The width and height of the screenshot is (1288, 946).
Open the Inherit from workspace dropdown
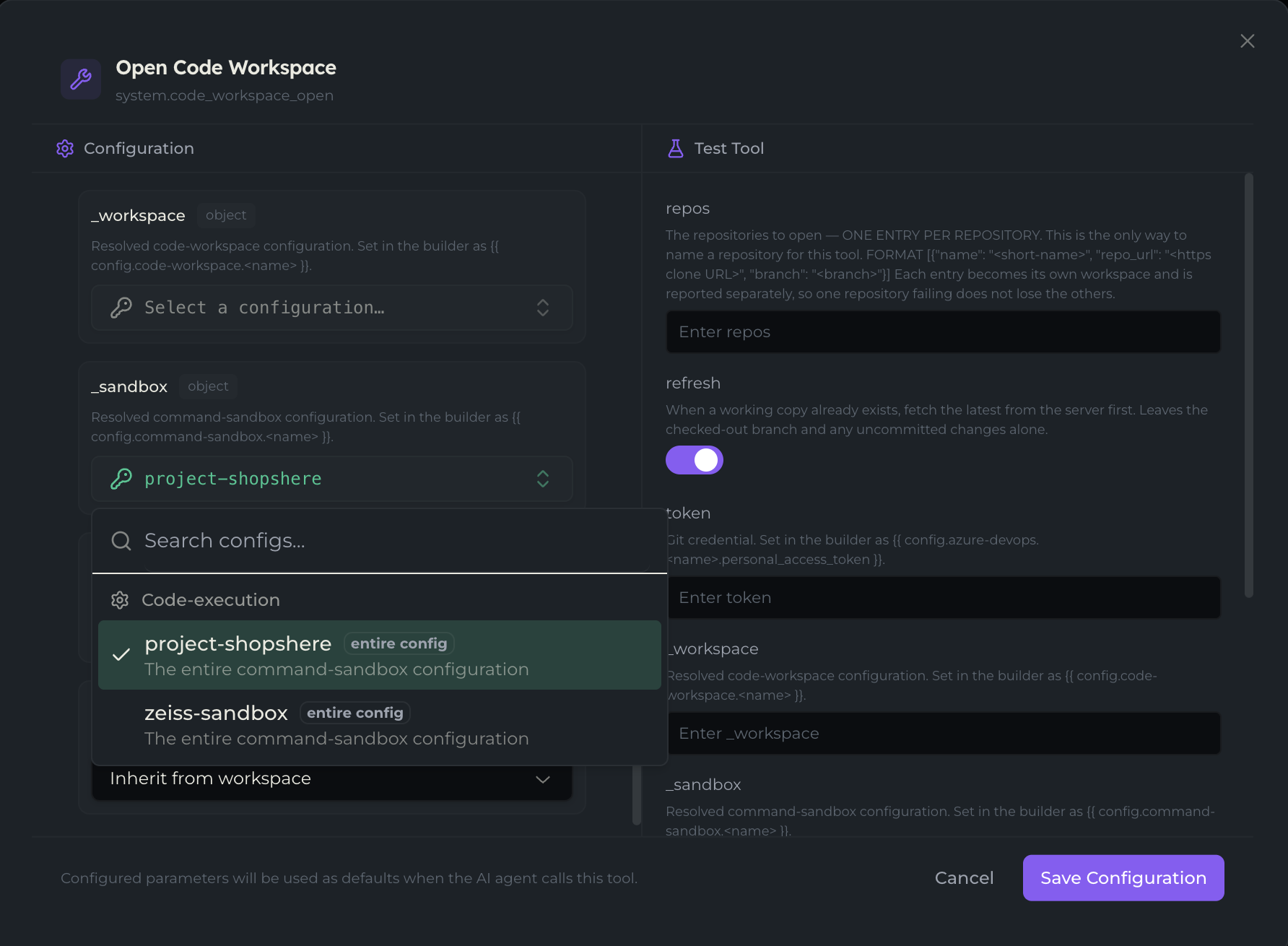pyautogui.click(x=332, y=778)
